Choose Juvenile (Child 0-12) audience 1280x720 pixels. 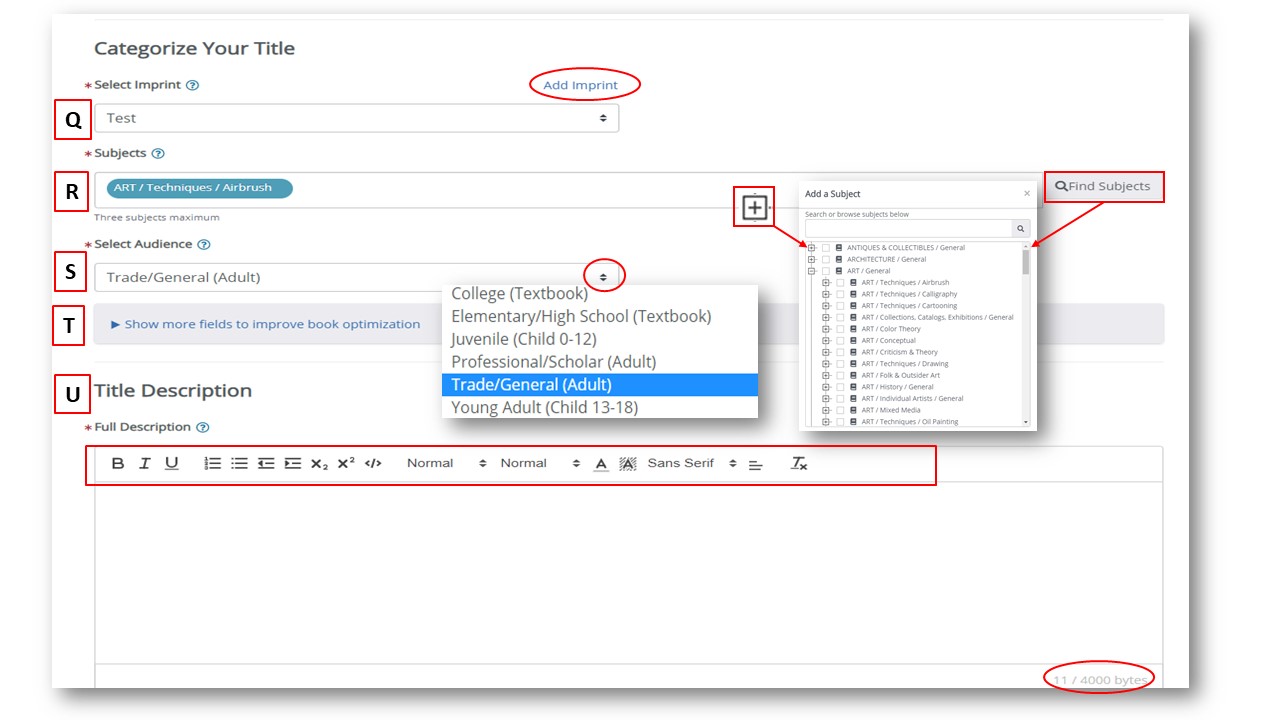[x=600, y=339]
